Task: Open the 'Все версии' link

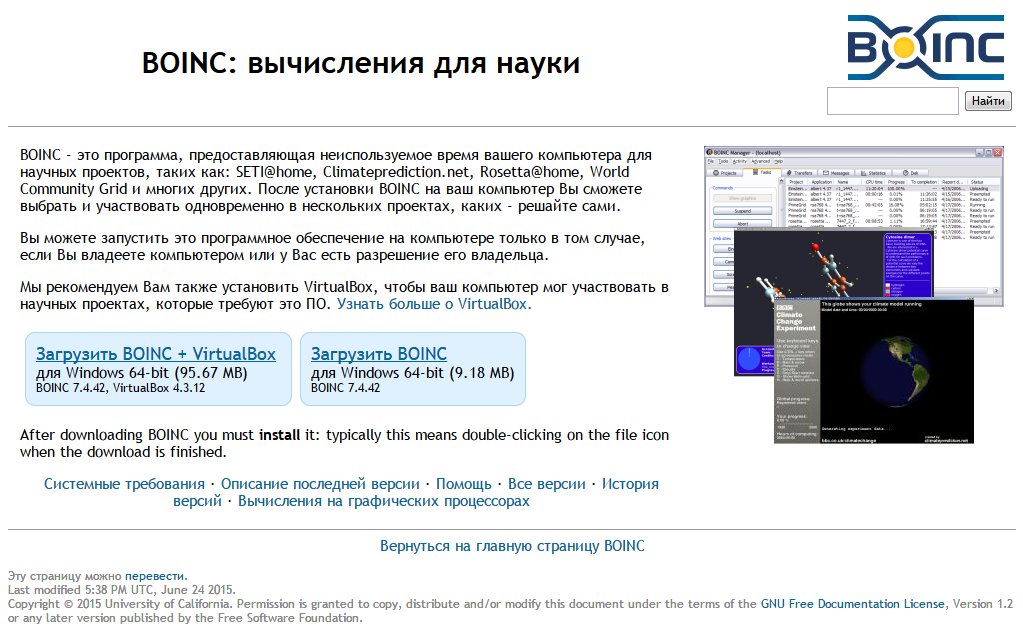Action: click(x=547, y=484)
